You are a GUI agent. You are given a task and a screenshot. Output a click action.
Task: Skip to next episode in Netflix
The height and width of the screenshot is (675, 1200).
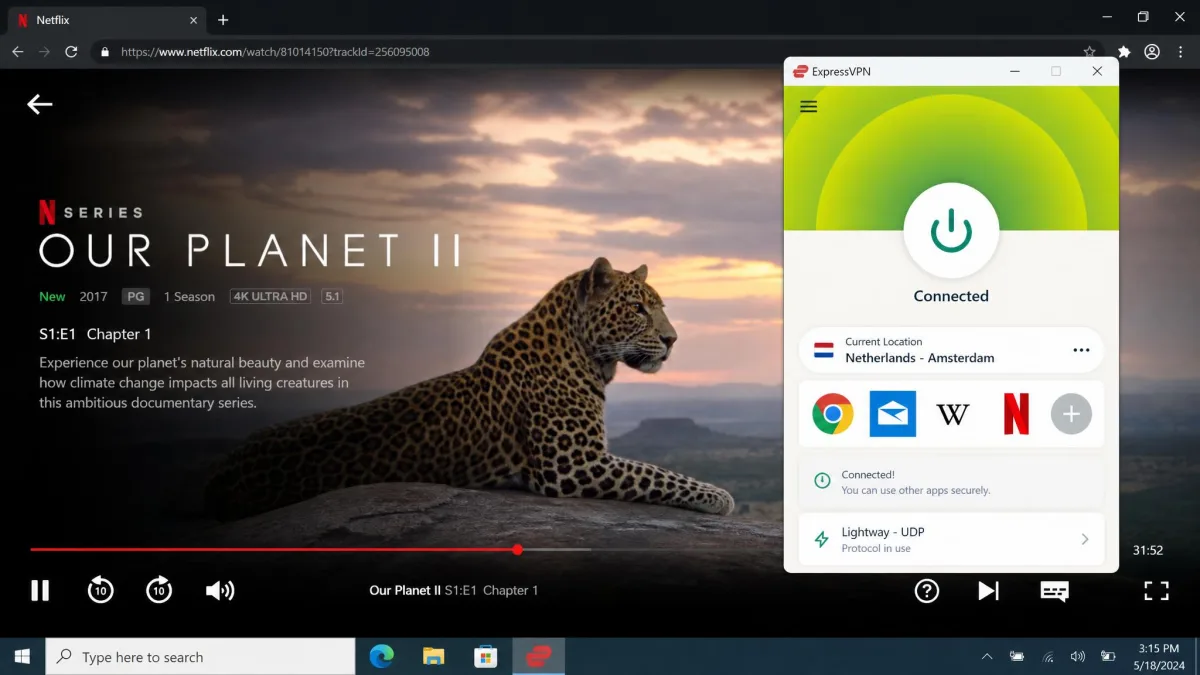[988, 591]
